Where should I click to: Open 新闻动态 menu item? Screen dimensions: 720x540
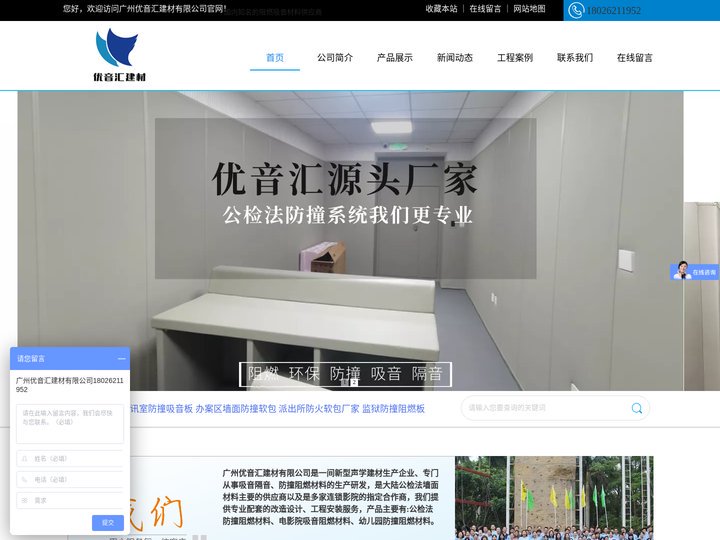click(455, 58)
